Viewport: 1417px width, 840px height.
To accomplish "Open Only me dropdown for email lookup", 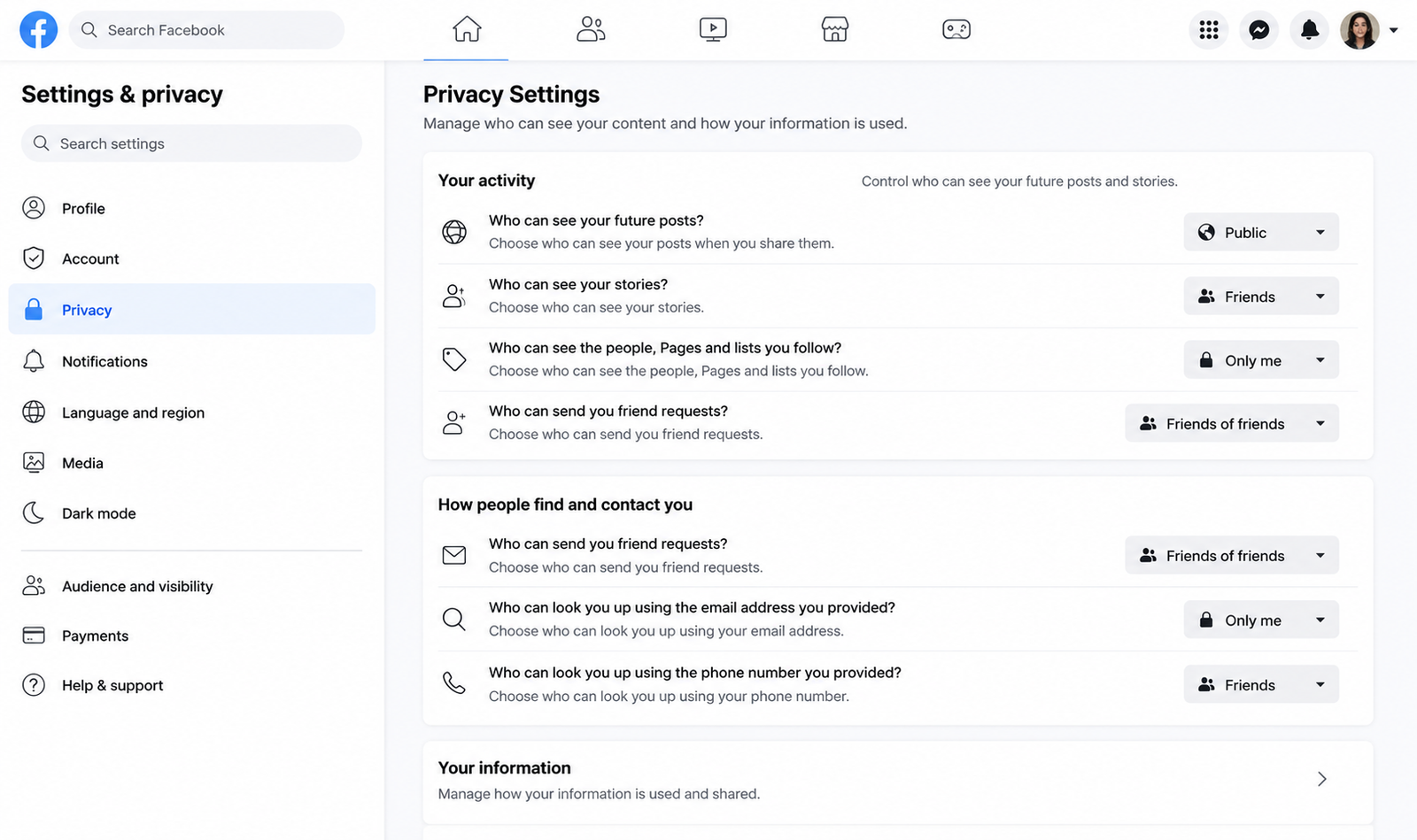I will (1261, 620).
